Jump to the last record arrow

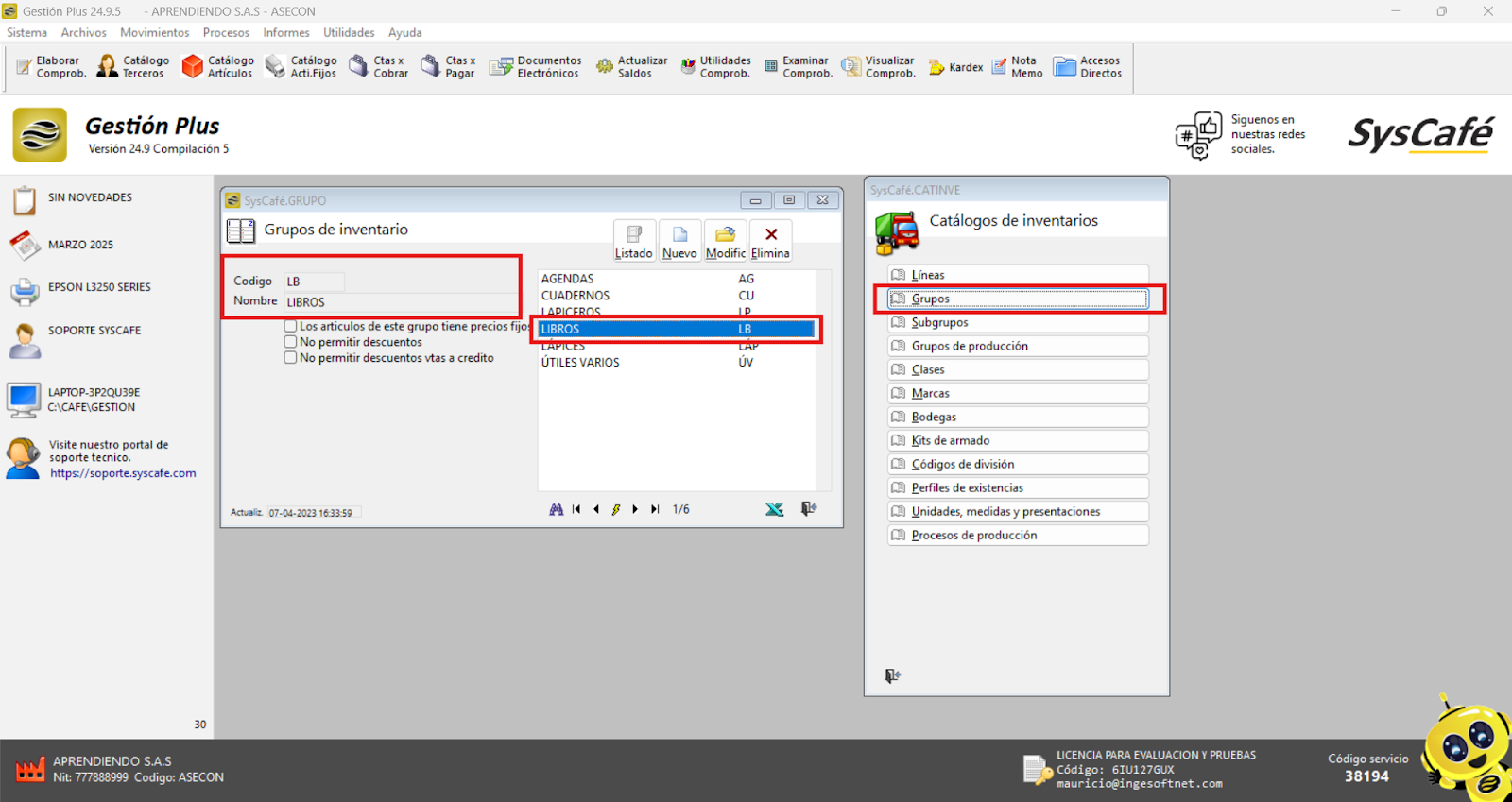(x=655, y=509)
